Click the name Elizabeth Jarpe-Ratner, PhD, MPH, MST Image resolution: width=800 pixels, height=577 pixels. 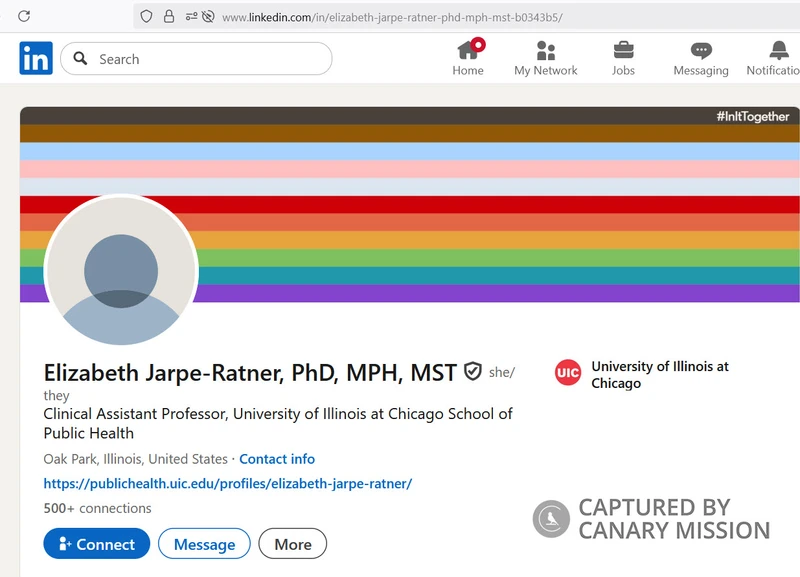(250, 372)
